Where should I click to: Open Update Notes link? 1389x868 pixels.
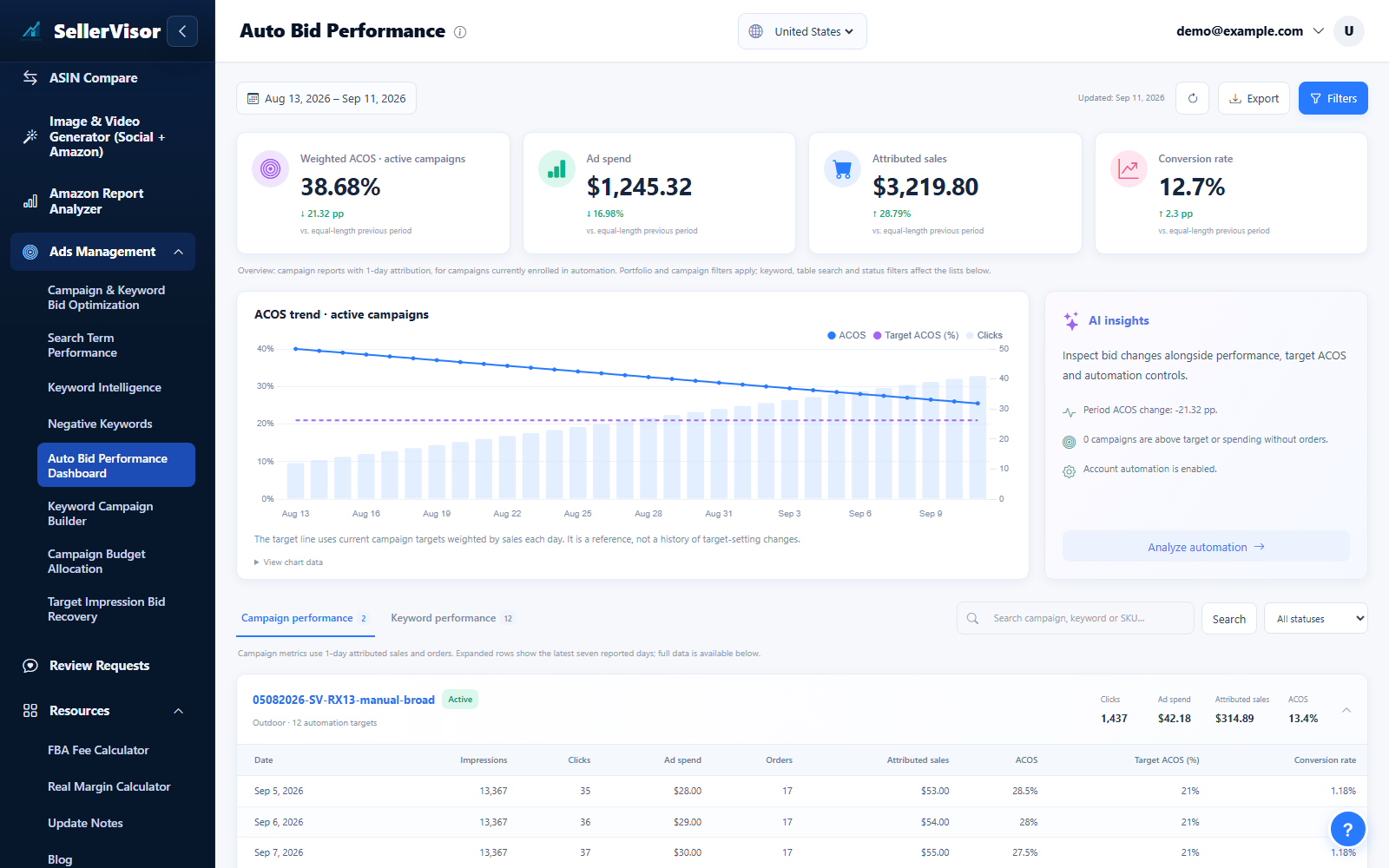pos(85,824)
